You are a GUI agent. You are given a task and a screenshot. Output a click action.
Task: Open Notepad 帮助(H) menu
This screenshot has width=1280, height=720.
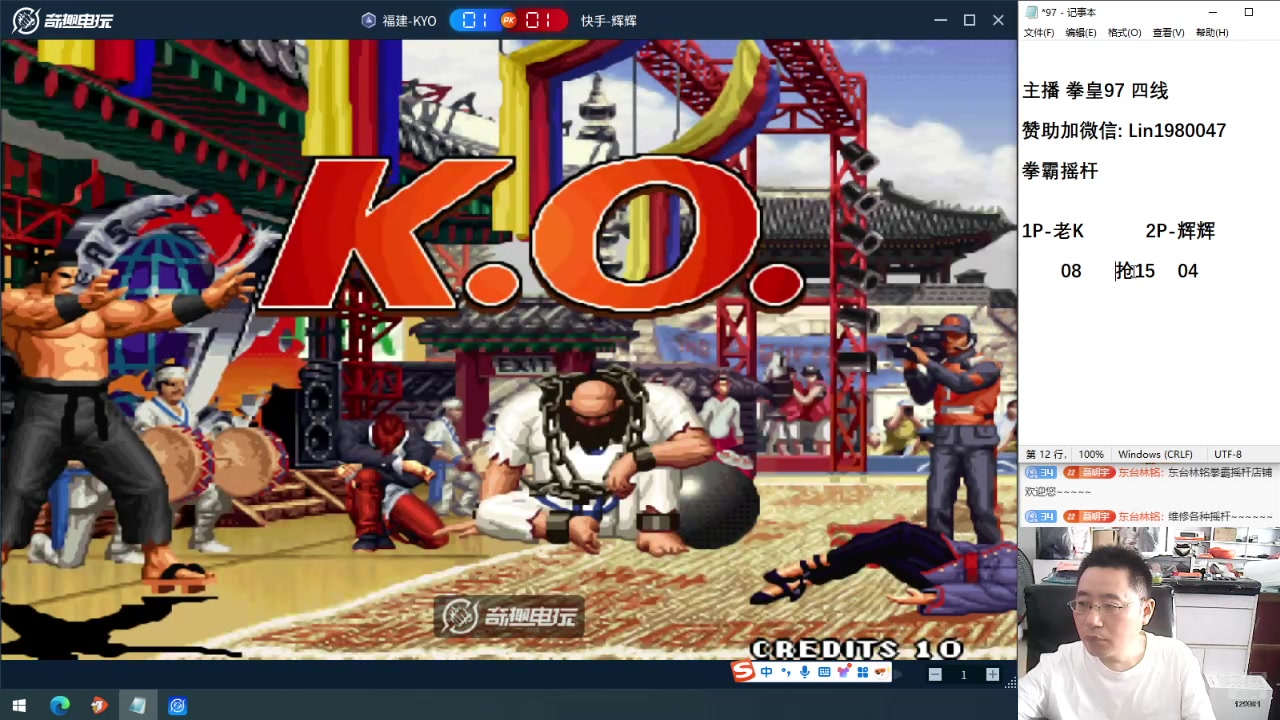click(1212, 33)
